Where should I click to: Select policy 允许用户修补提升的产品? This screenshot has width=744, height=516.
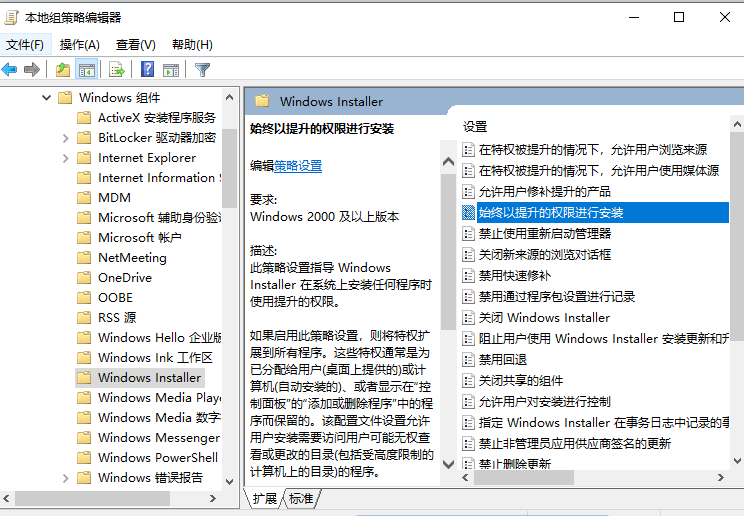(537, 191)
